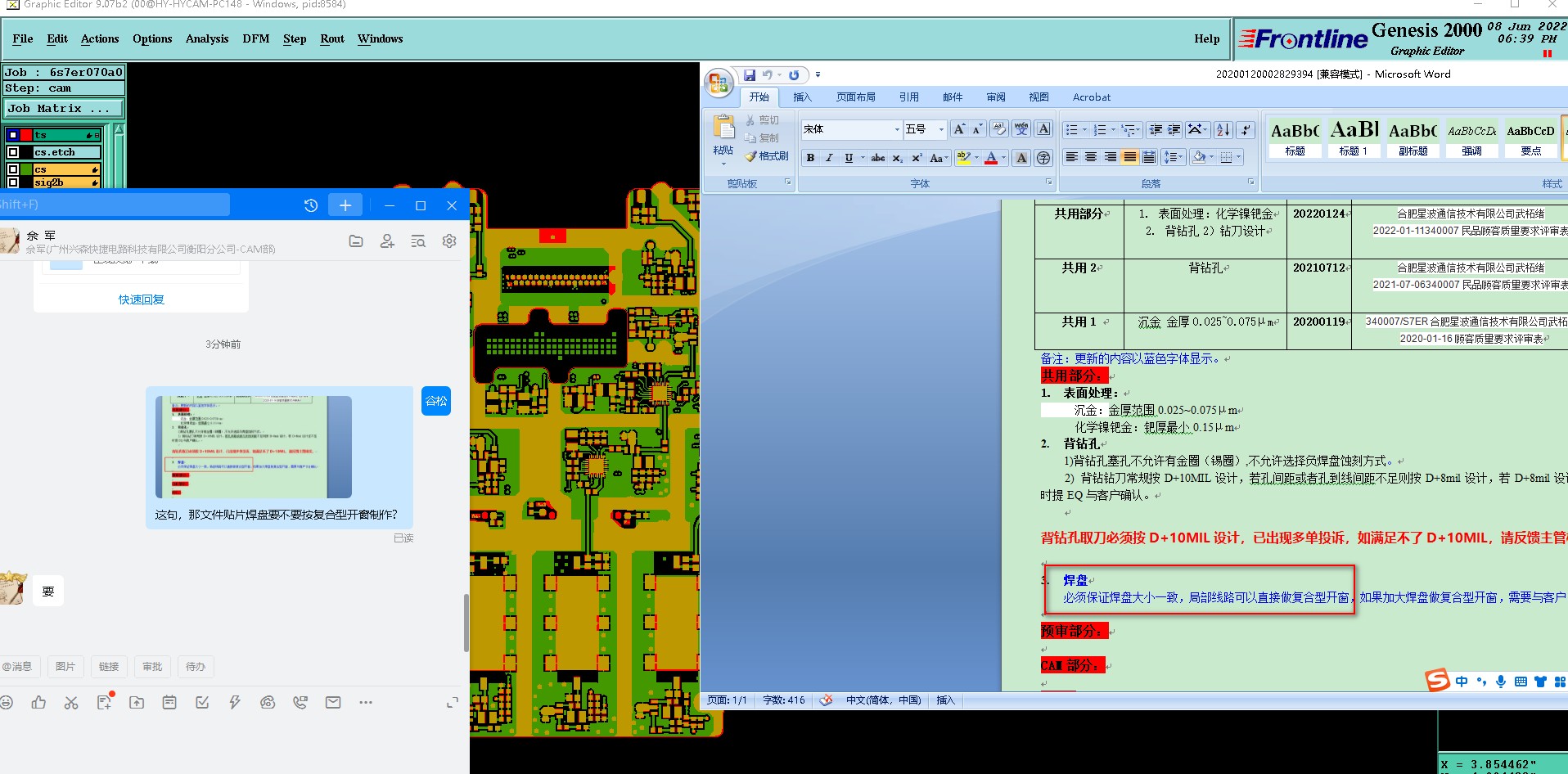Open chat history clock icon
1568x774 pixels.
(x=311, y=205)
